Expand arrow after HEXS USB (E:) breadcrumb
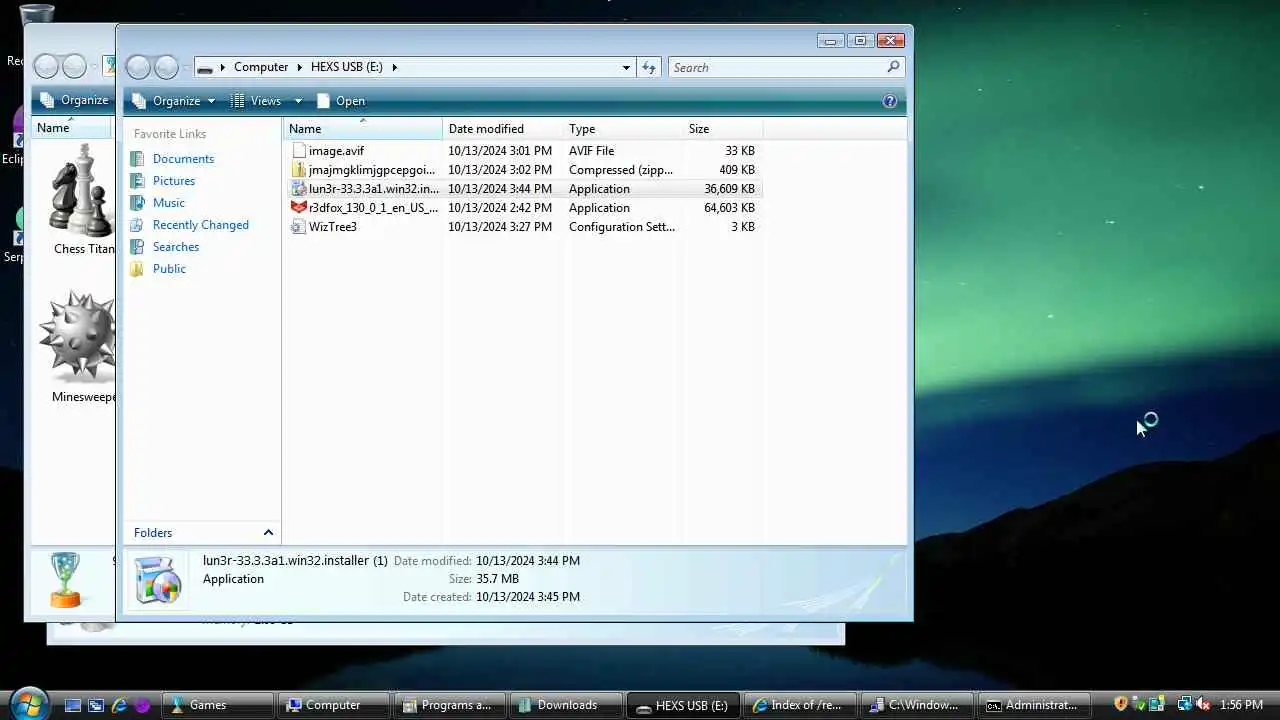The image size is (1280, 720). point(395,67)
